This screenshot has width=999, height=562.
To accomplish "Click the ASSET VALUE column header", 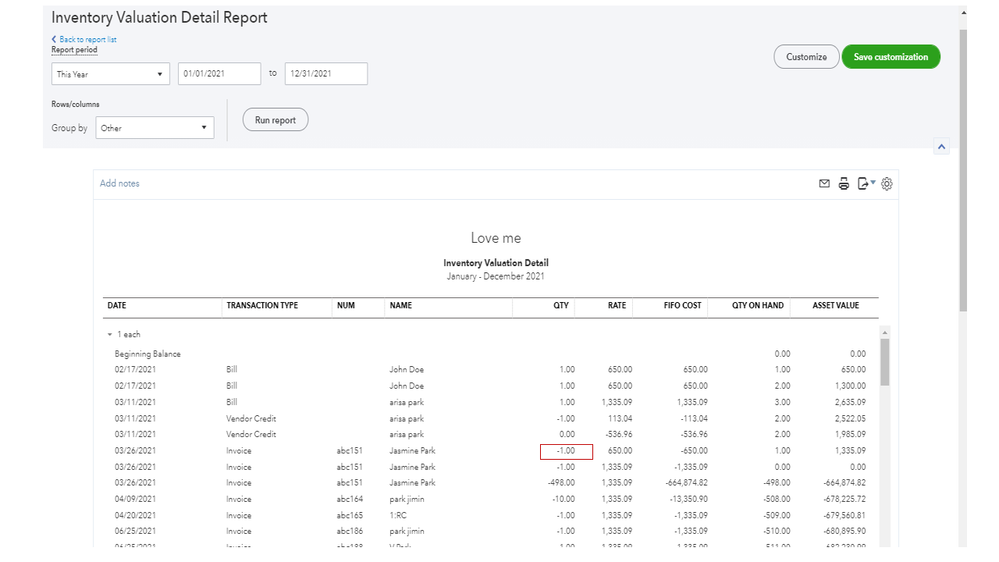I will click(x=838, y=305).
